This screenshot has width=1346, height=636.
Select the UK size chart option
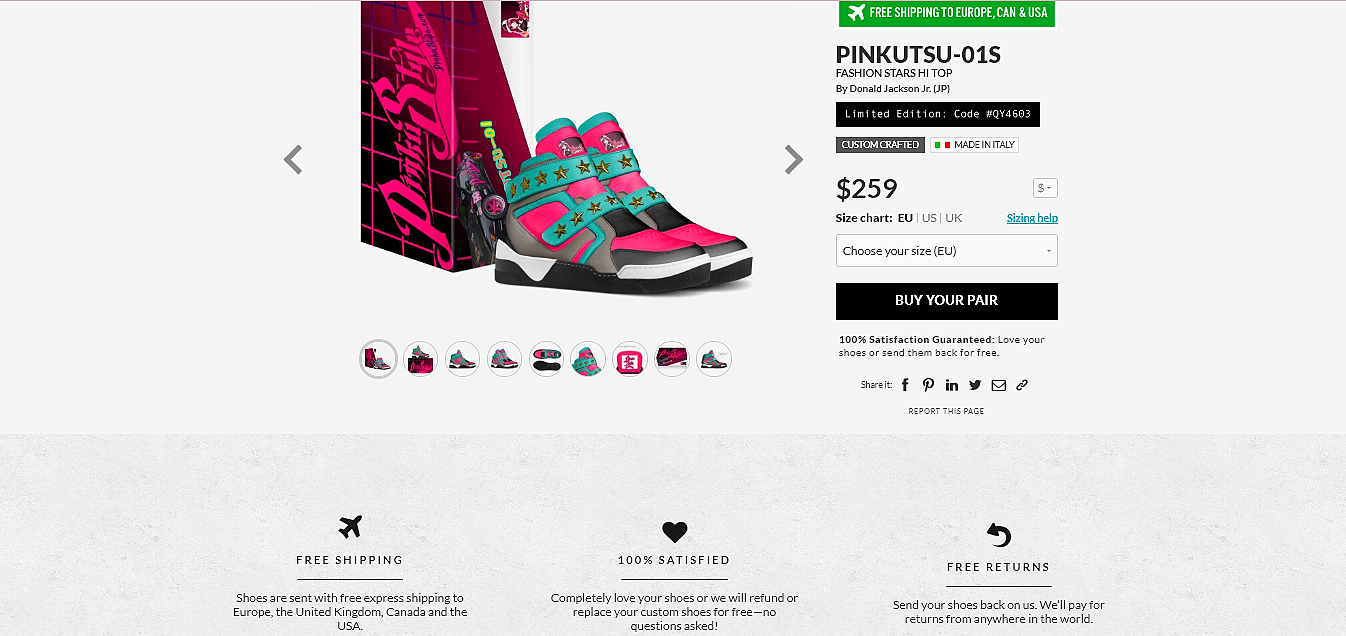[954, 218]
